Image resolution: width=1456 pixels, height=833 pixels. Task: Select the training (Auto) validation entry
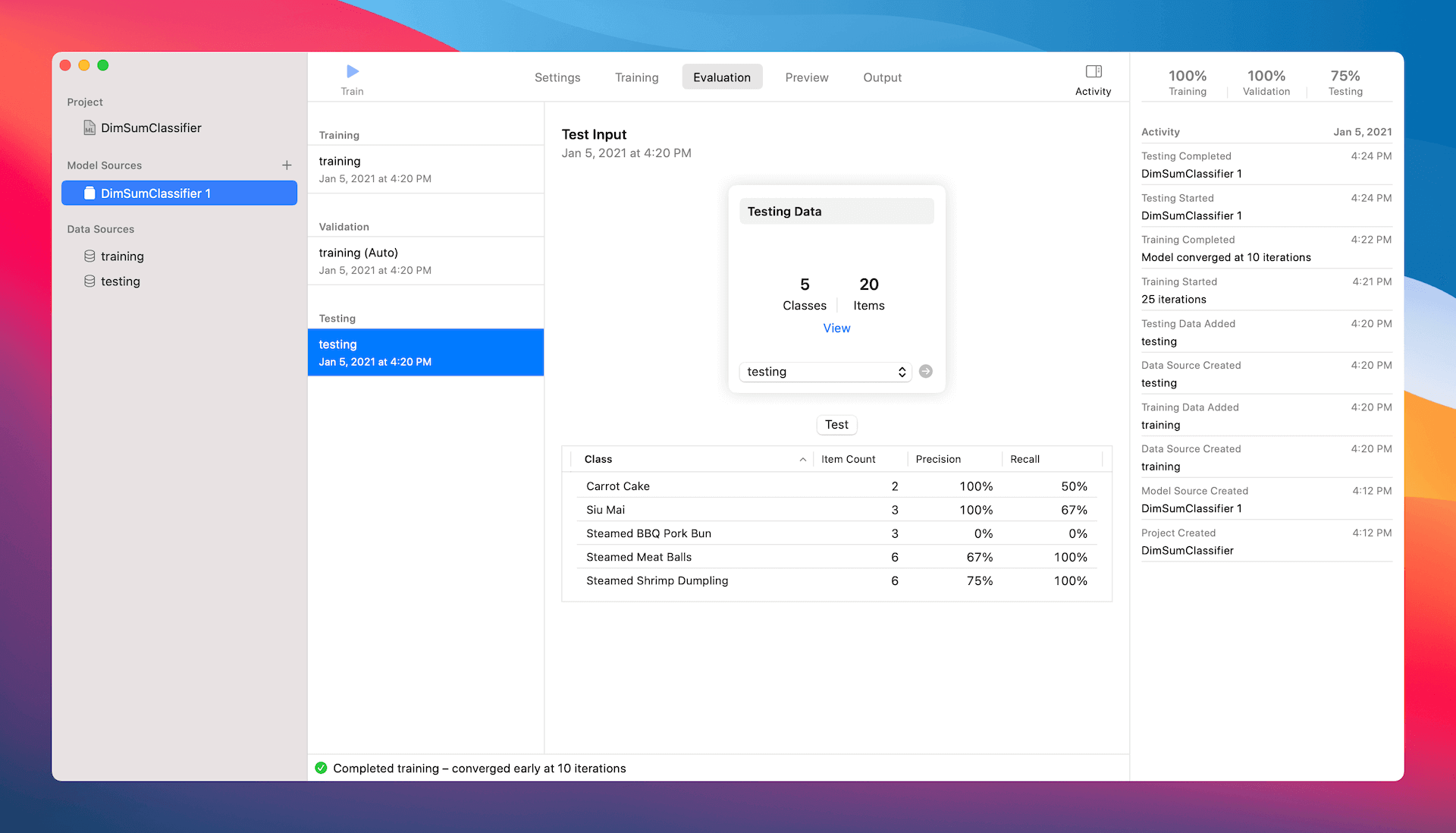[425, 261]
